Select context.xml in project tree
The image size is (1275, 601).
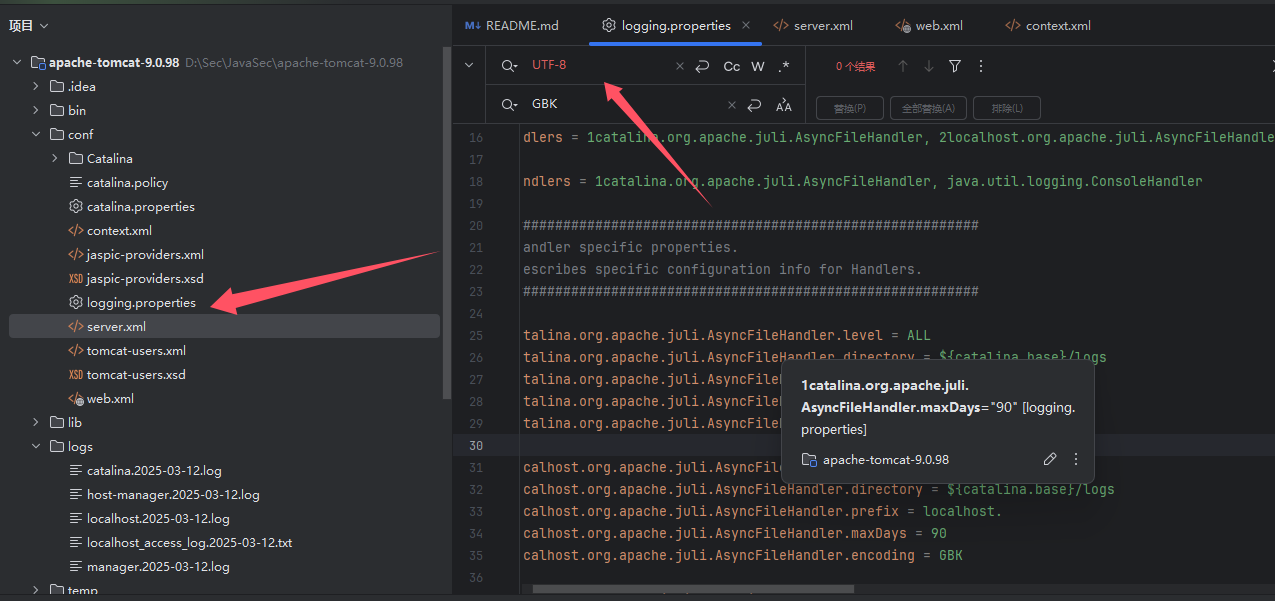tap(119, 230)
